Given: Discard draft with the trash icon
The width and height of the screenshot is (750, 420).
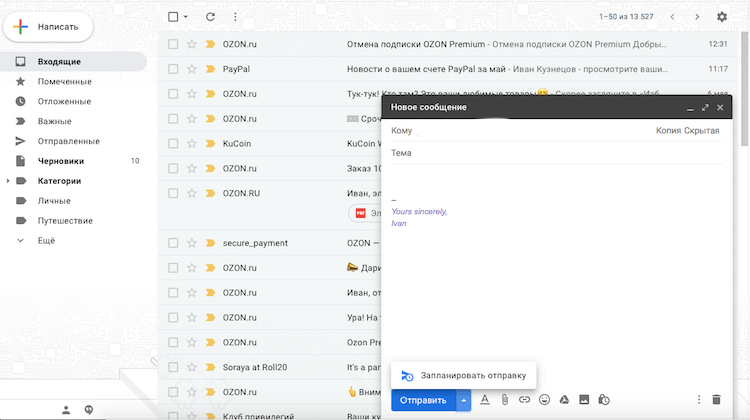Looking at the screenshot, I should pos(716,400).
